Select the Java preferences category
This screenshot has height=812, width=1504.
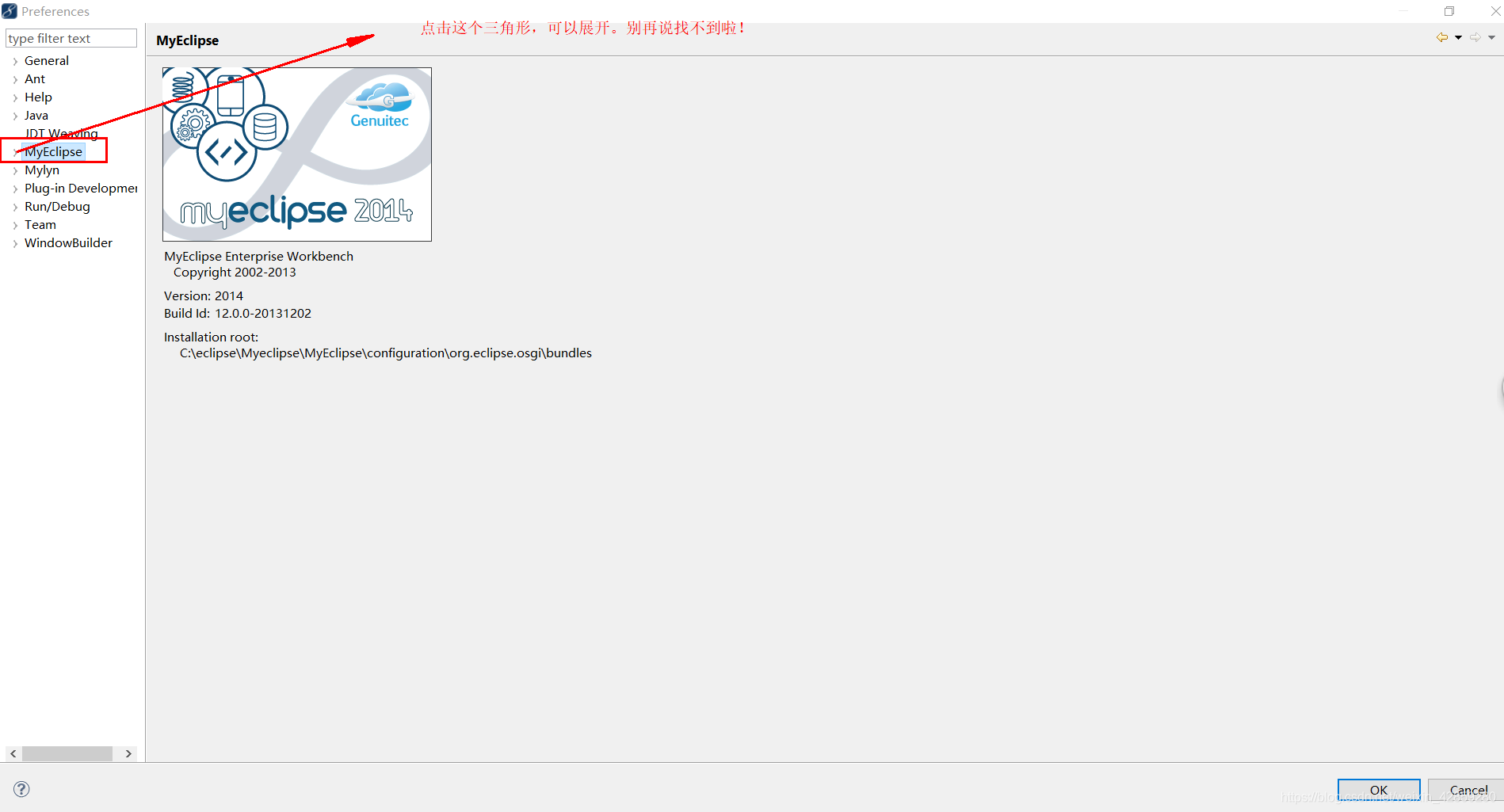[x=36, y=115]
